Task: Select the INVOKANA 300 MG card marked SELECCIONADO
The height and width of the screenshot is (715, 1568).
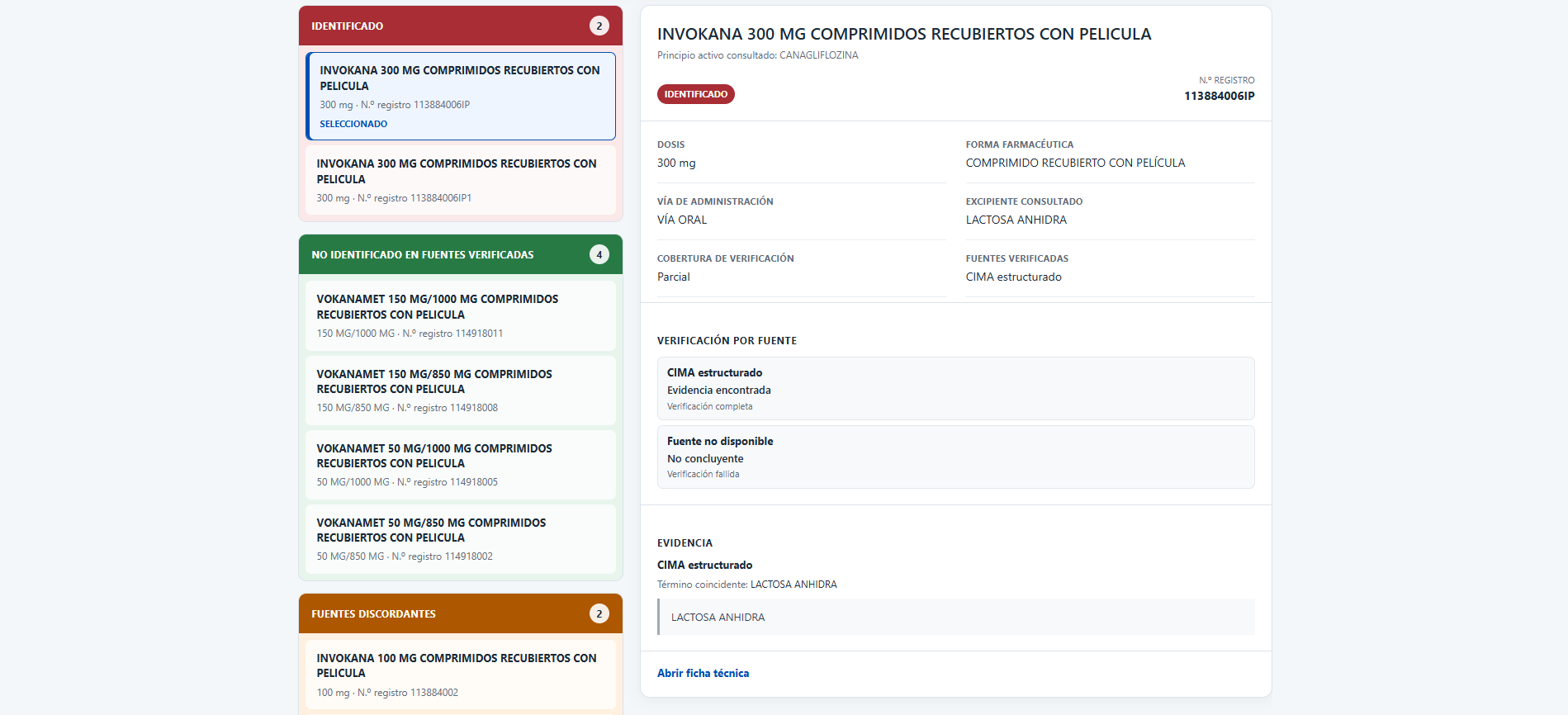Action: point(461,96)
